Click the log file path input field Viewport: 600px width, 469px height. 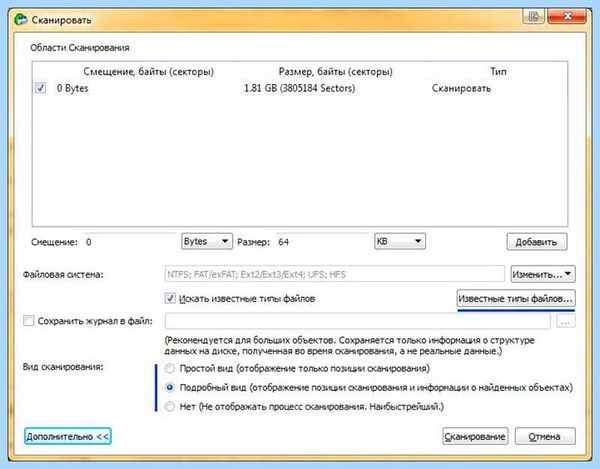point(357,321)
